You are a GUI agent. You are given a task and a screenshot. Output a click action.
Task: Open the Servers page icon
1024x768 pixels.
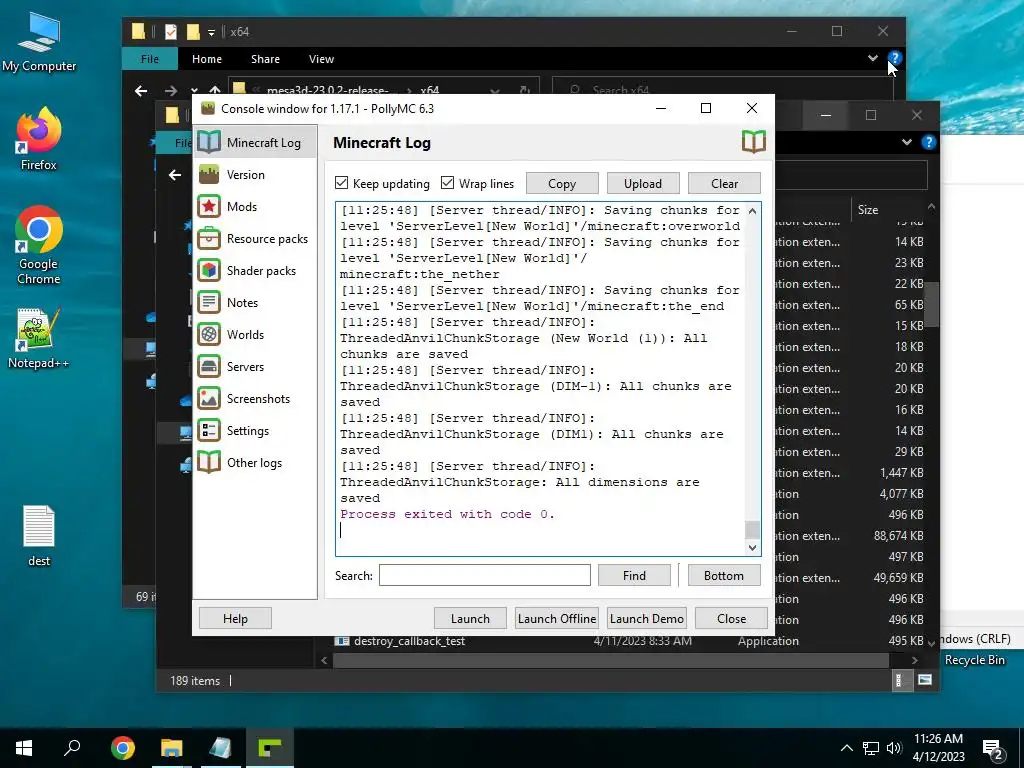(x=209, y=366)
